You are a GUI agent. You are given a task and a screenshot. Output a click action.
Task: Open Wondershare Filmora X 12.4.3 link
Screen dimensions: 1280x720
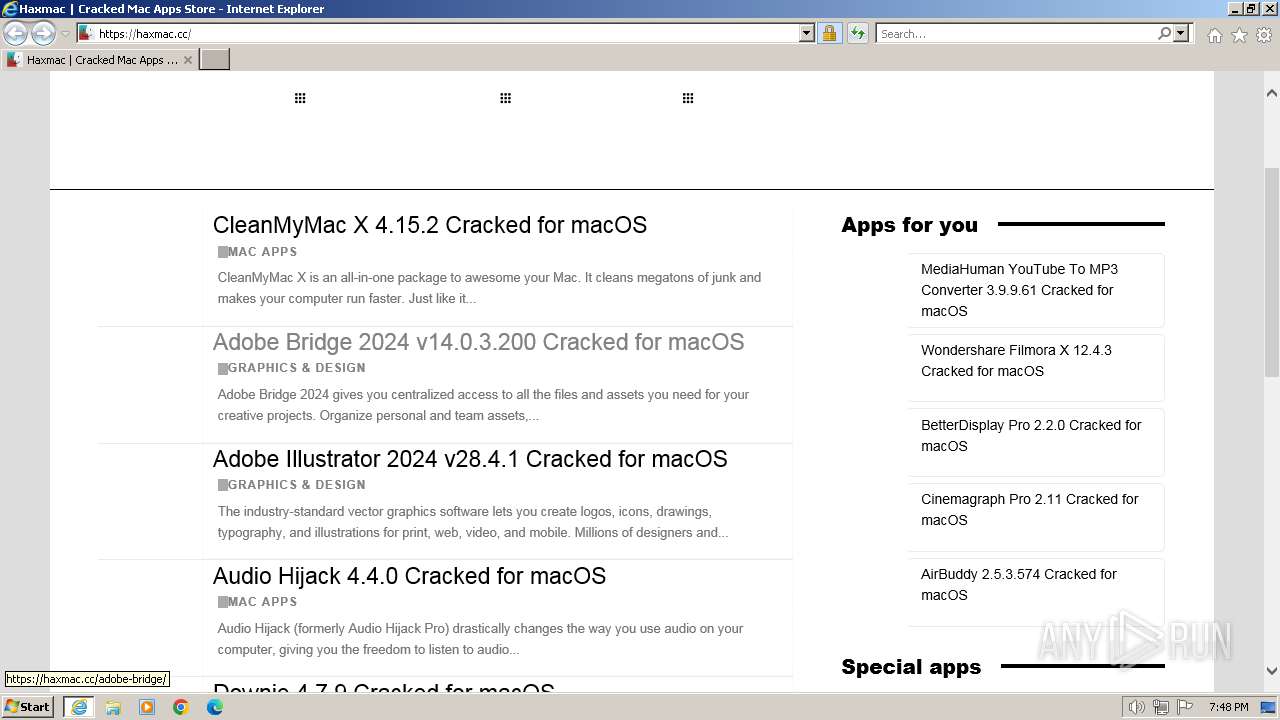1016,361
